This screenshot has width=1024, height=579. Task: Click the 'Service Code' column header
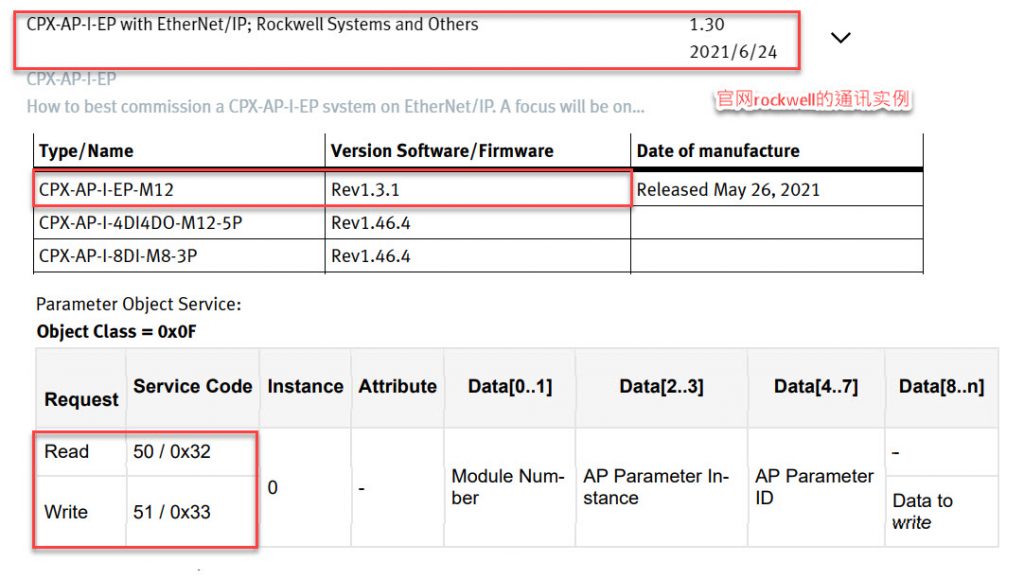tap(193, 386)
